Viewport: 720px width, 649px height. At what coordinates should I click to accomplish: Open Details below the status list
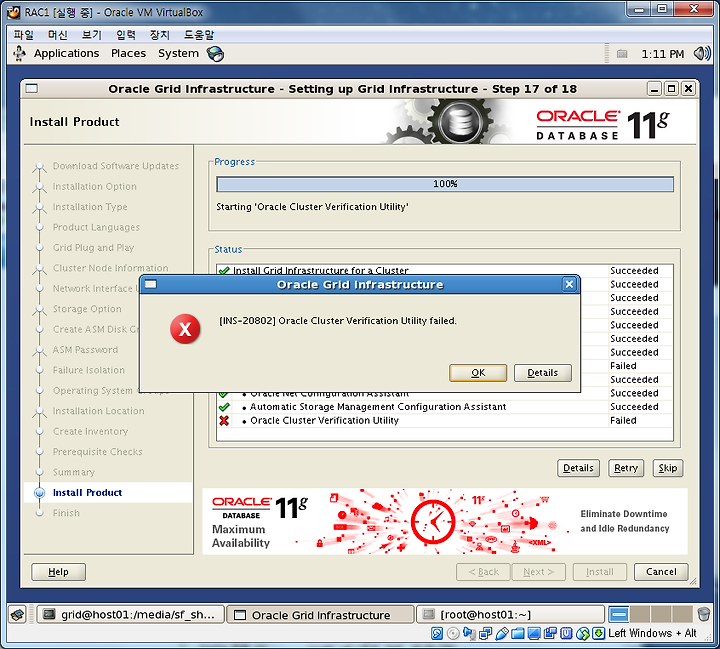click(578, 468)
